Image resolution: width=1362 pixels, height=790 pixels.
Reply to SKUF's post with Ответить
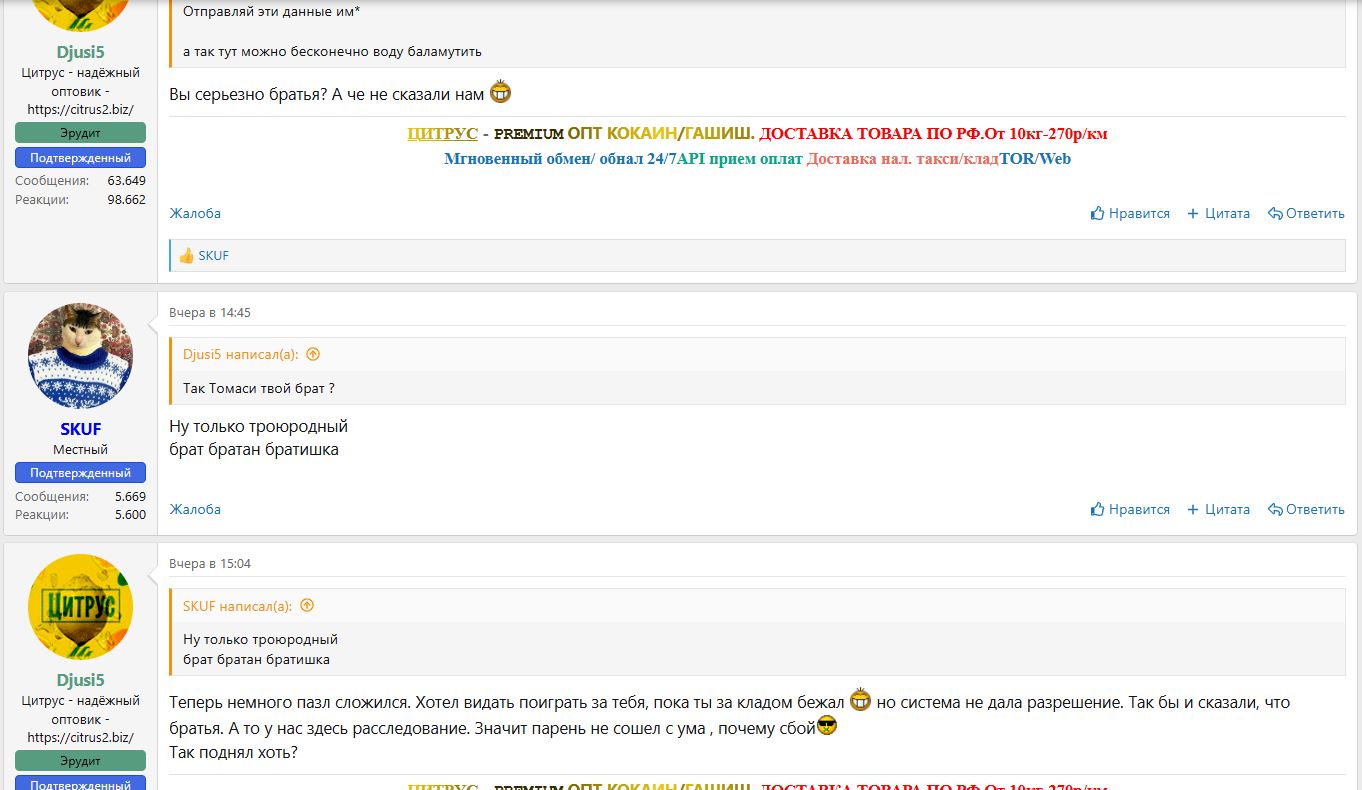coord(1306,509)
